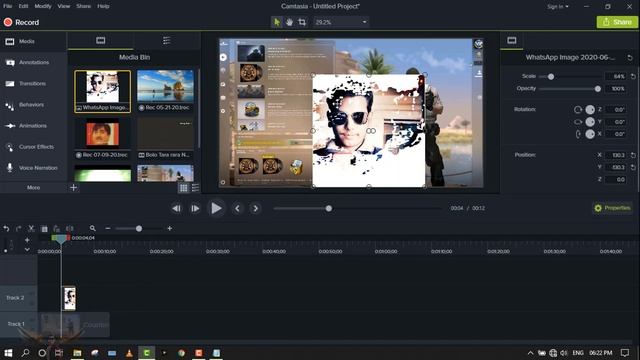
Task: Zoom out timeline with minus button
Action: 108,229
